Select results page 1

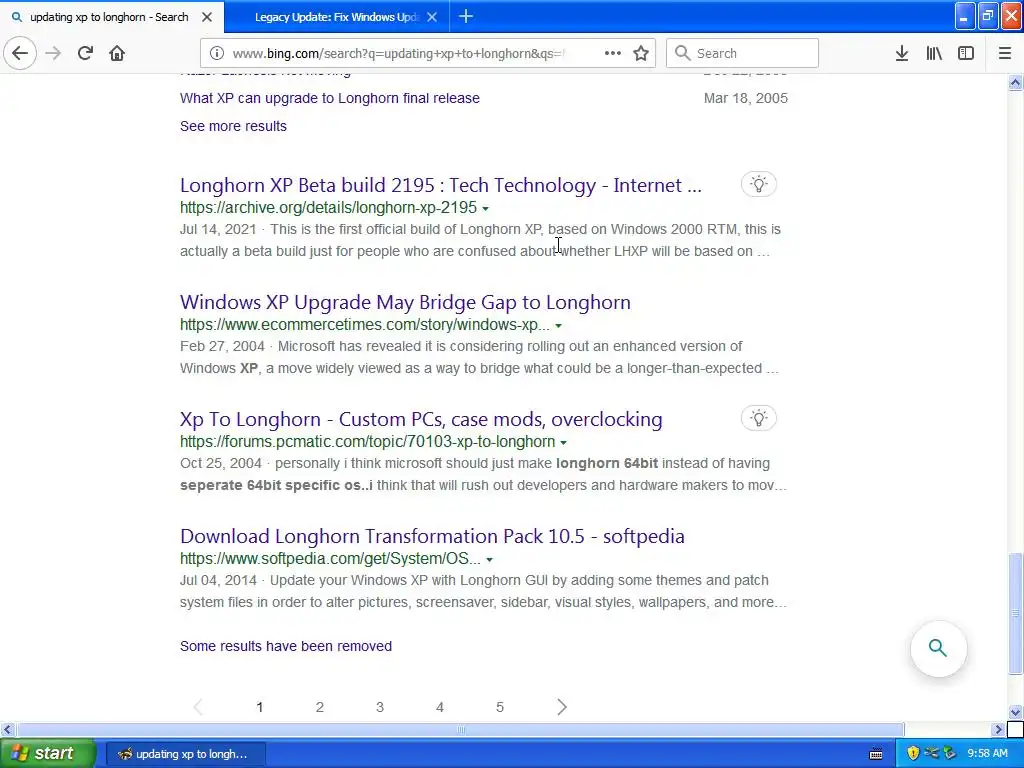tap(259, 707)
